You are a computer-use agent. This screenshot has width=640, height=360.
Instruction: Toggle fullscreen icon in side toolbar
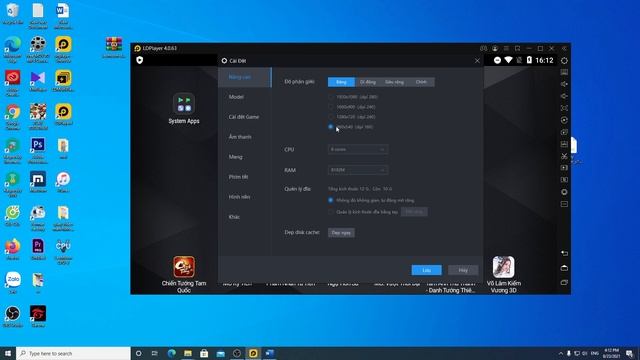point(564,108)
